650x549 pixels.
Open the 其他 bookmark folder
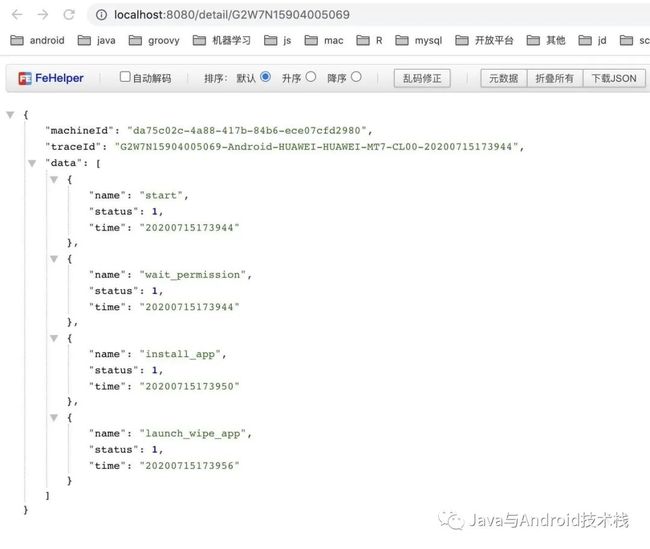click(546, 40)
